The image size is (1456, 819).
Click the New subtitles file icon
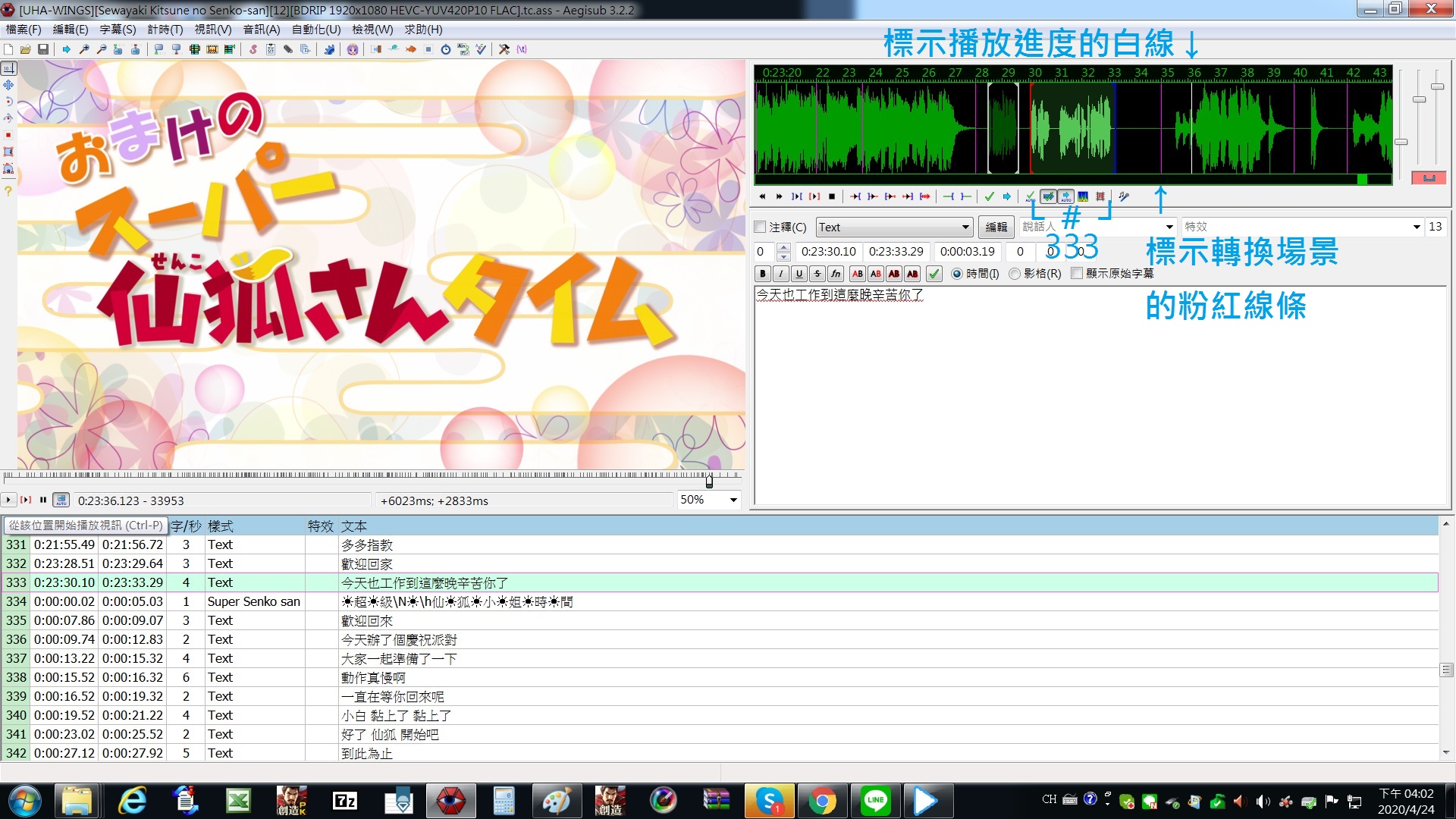8,49
